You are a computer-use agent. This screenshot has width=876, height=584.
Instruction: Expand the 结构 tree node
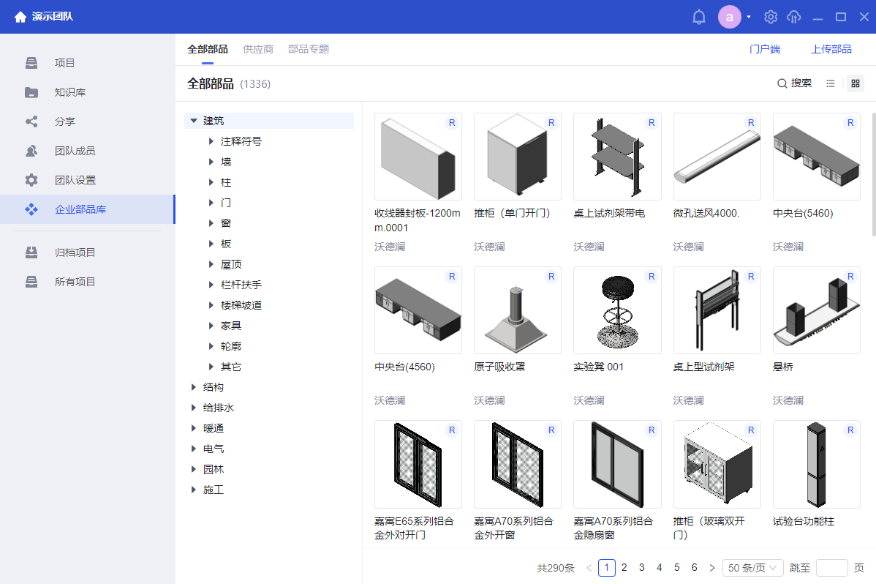[193, 387]
